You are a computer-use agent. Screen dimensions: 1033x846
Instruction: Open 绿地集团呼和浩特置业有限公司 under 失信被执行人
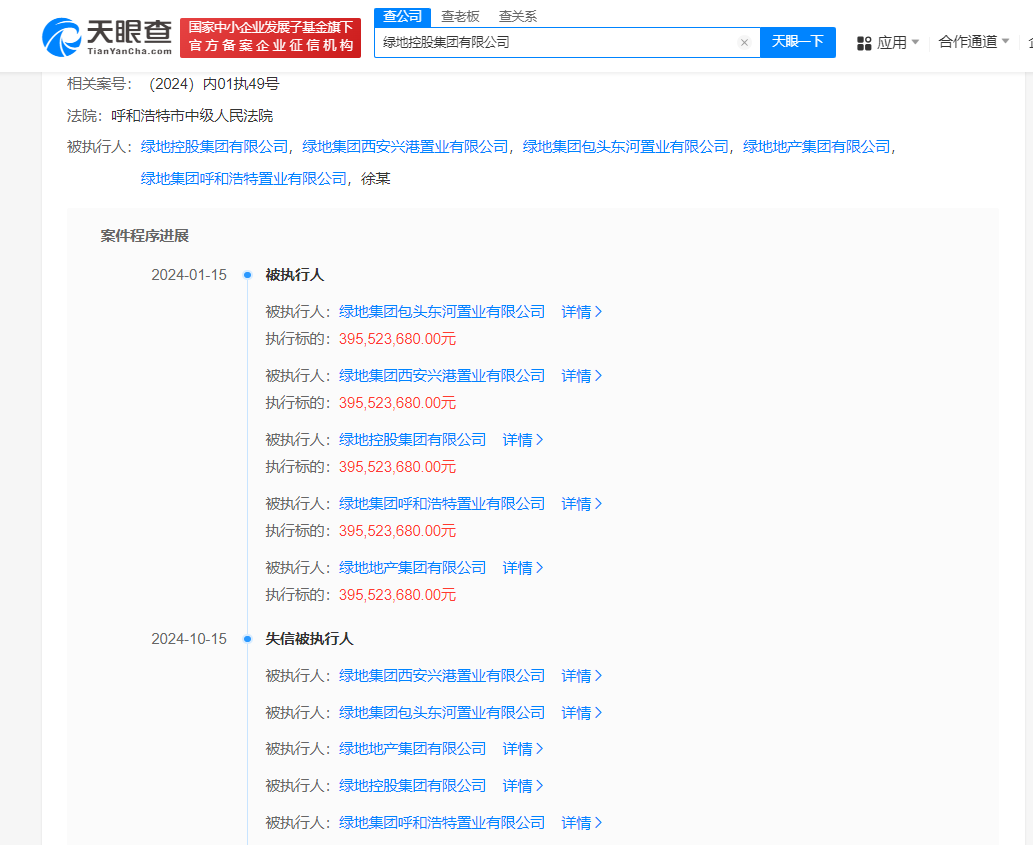coord(442,822)
